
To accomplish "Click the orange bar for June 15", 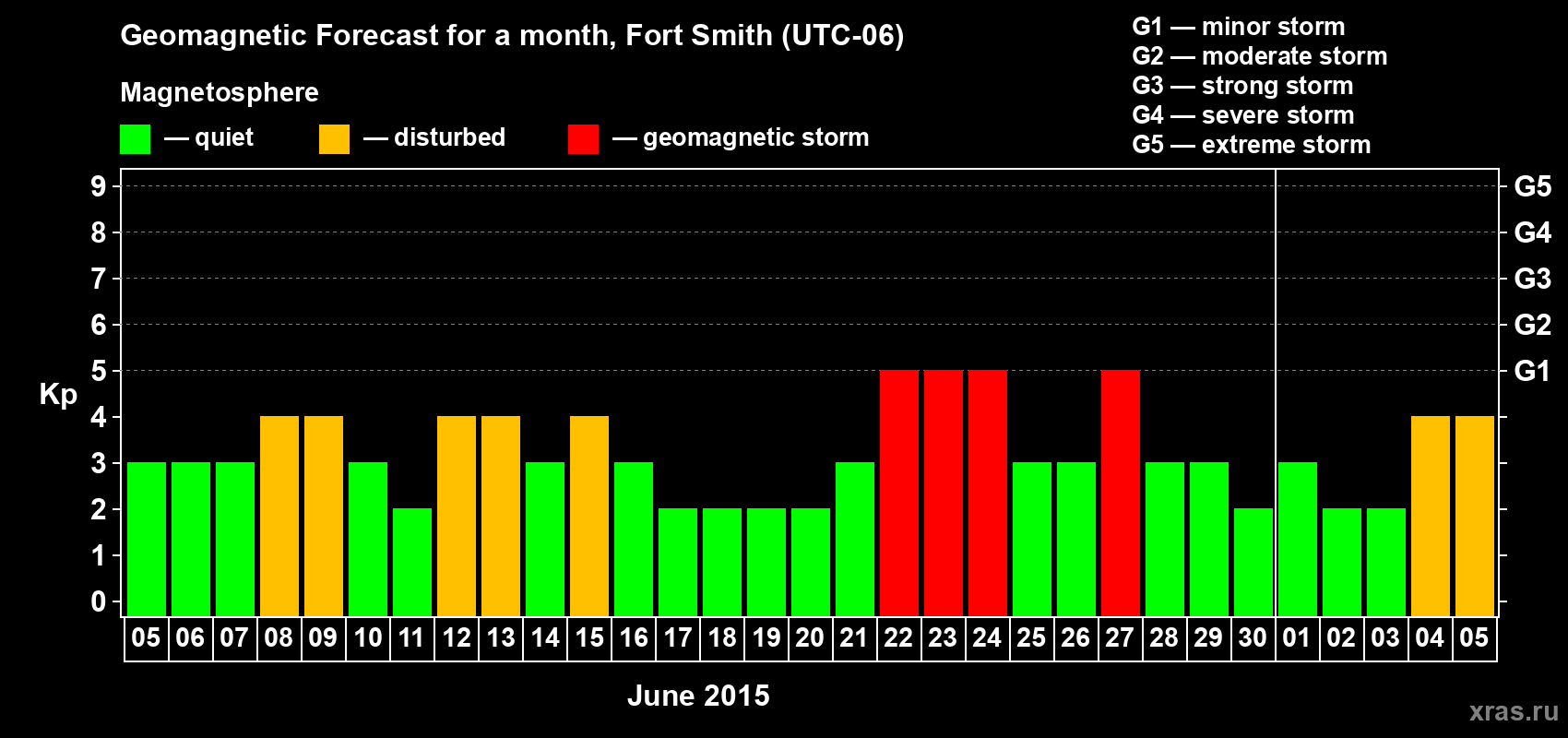I will pos(589,516).
